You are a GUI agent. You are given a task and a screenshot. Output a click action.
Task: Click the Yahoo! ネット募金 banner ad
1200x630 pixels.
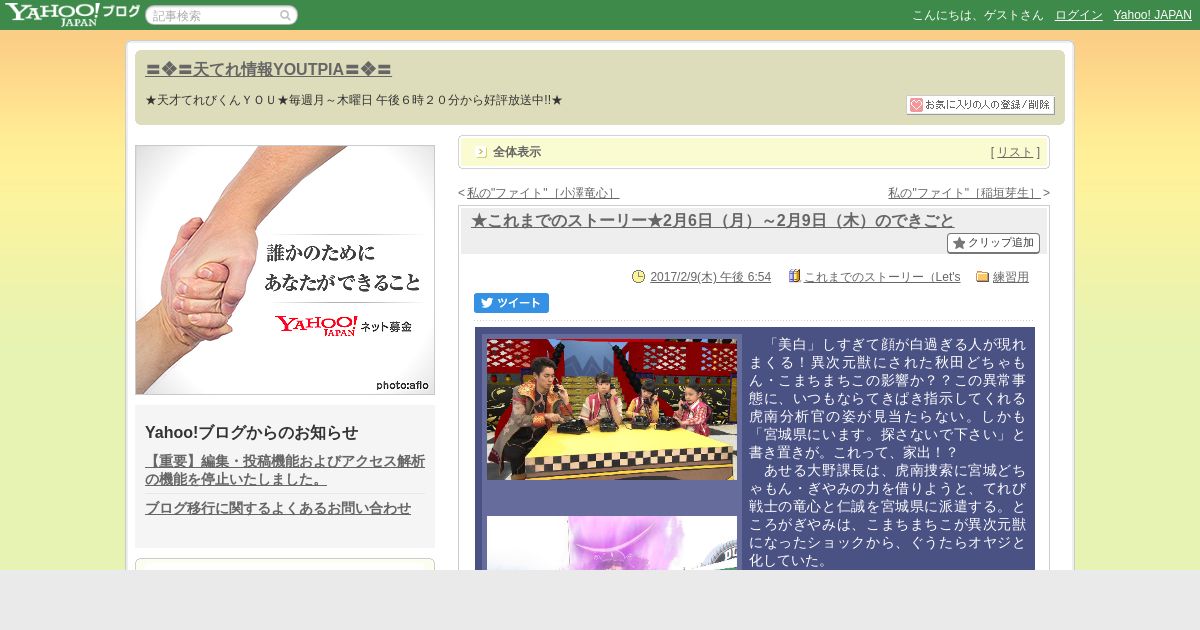coord(285,270)
